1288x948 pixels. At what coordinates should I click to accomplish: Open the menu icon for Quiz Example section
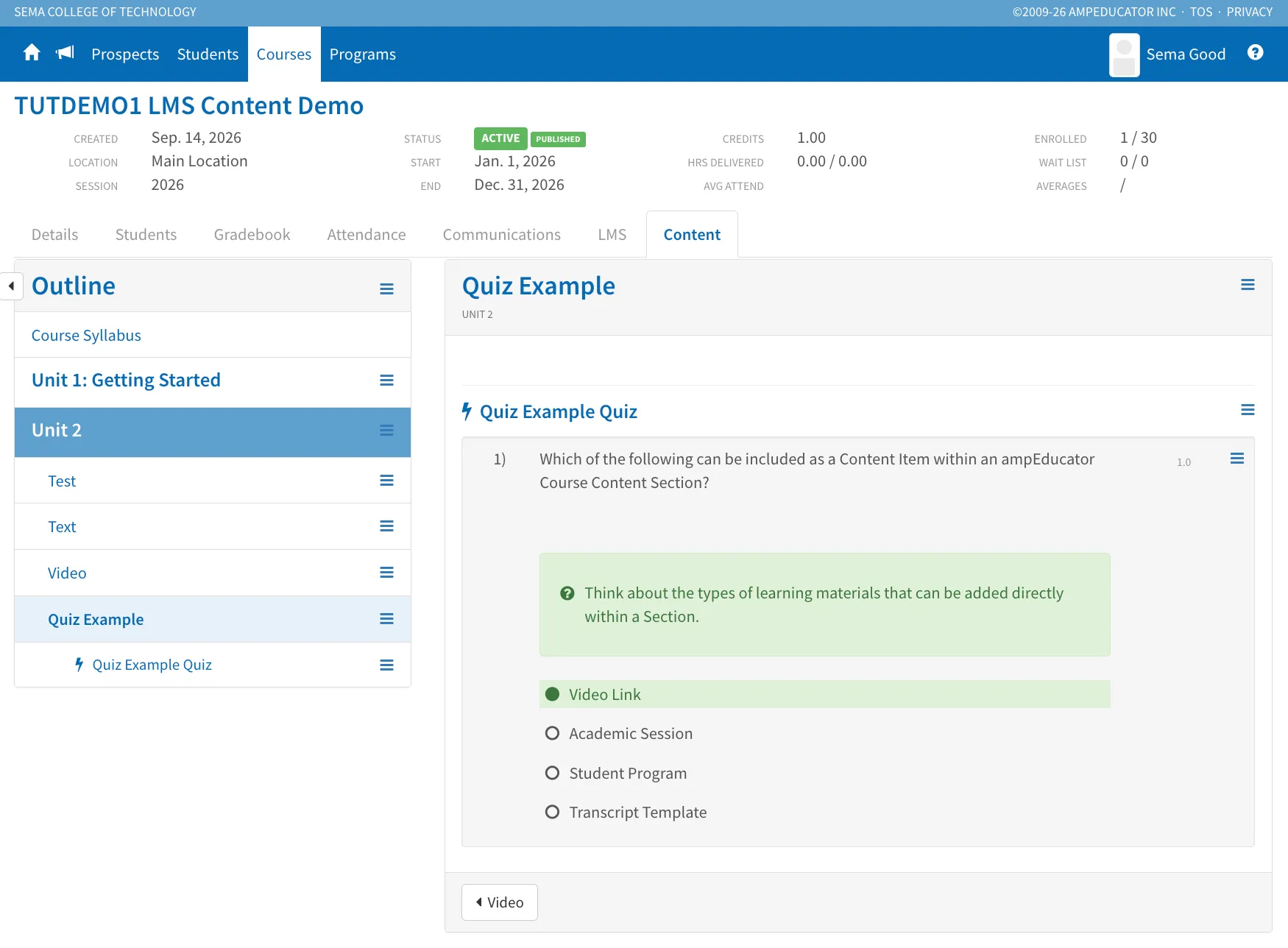click(x=386, y=619)
